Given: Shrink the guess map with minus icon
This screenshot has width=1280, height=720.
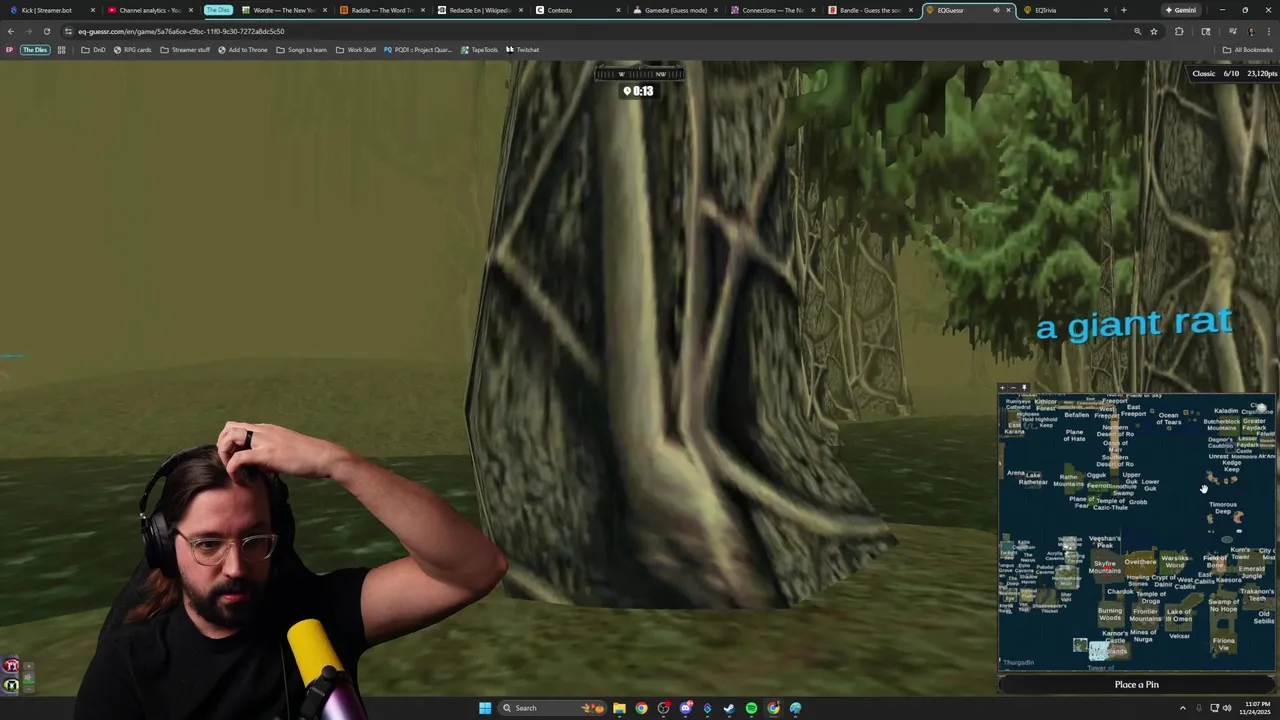Looking at the screenshot, I should tap(1013, 388).
